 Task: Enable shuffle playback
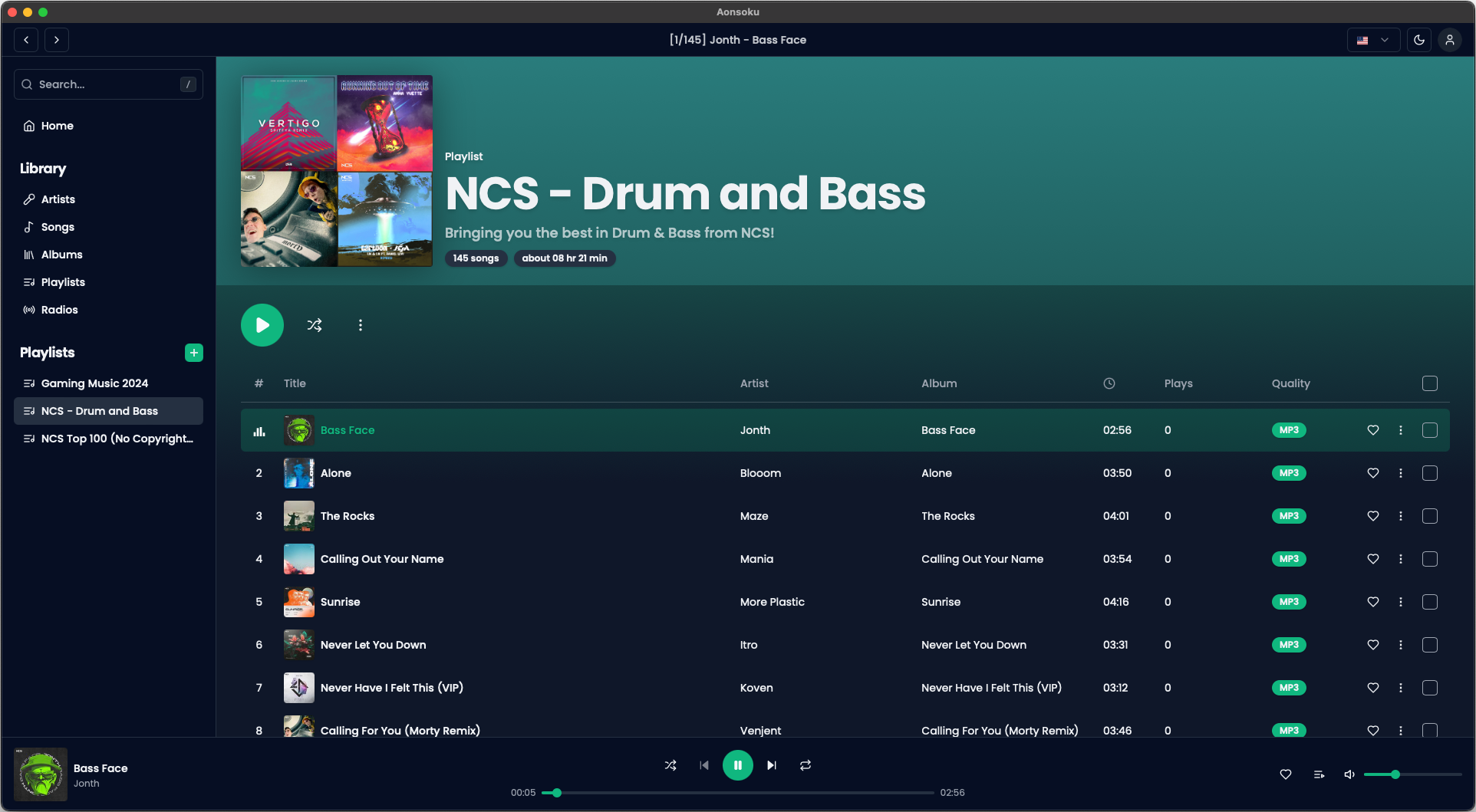click(670, 764)
